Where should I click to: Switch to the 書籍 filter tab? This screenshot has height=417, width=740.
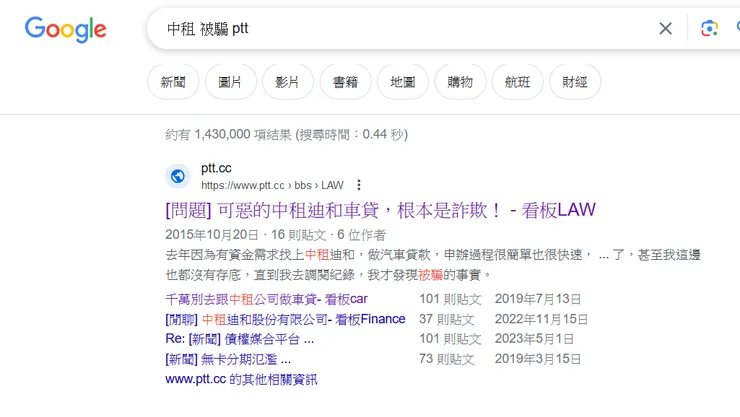tap(345, 82)
